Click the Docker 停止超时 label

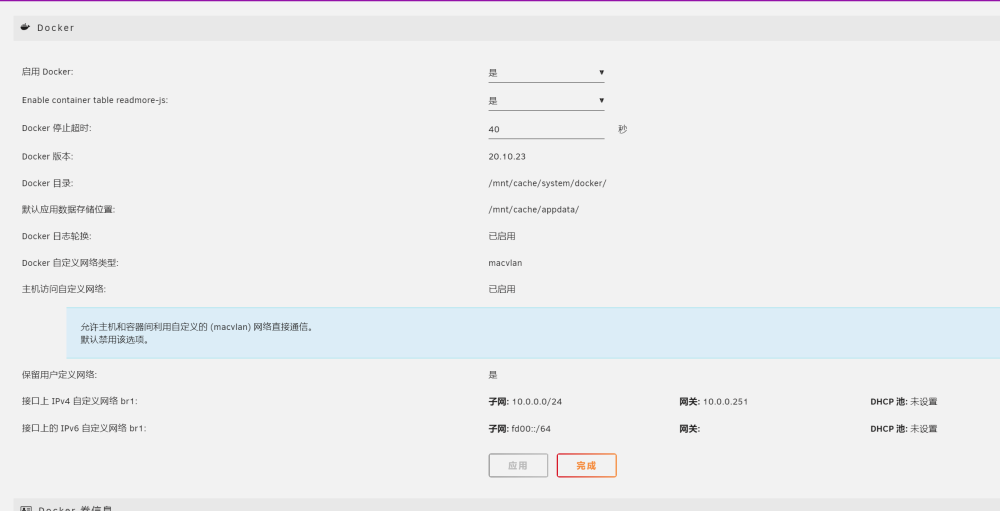57,128
